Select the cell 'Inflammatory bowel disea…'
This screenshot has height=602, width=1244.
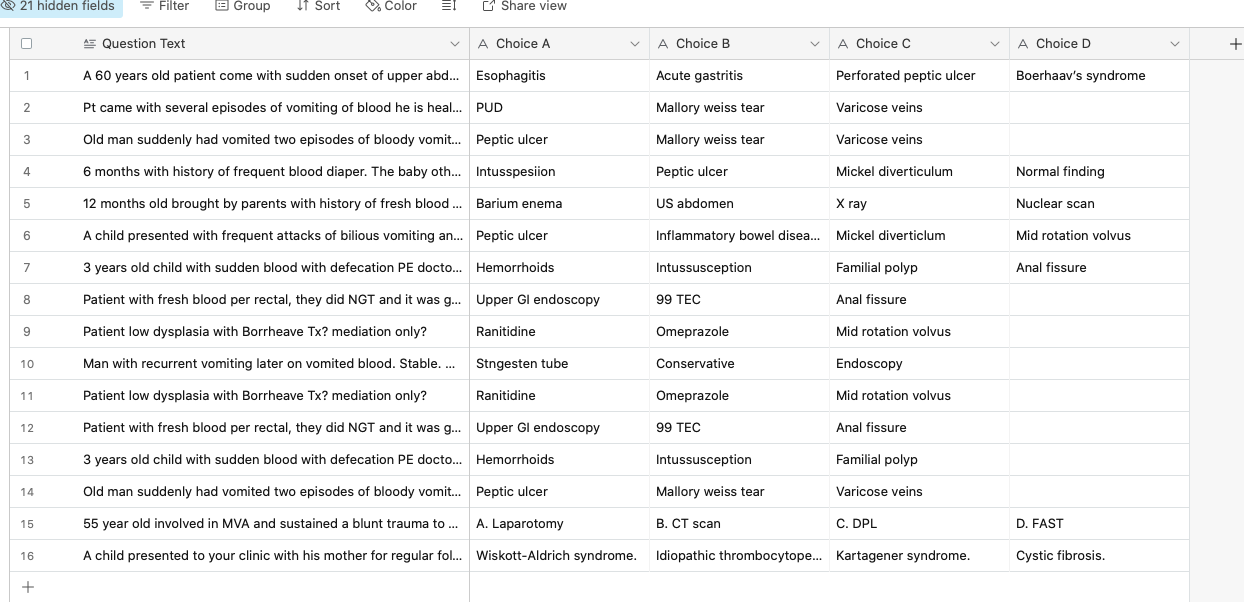pyautogui.click(x=739, y=236)
